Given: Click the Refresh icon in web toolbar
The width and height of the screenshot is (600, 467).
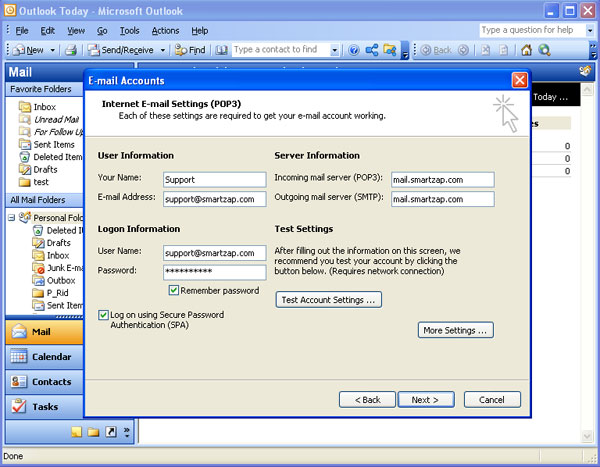Looking at the screenshot, I should pos(504,50).
